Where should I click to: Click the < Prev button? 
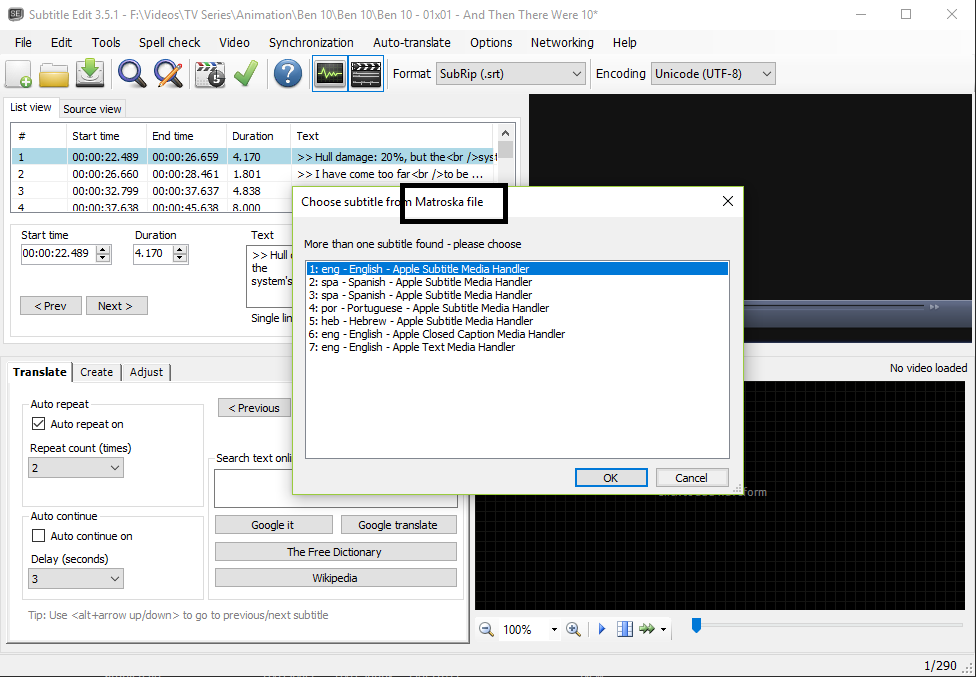point(50,306)
